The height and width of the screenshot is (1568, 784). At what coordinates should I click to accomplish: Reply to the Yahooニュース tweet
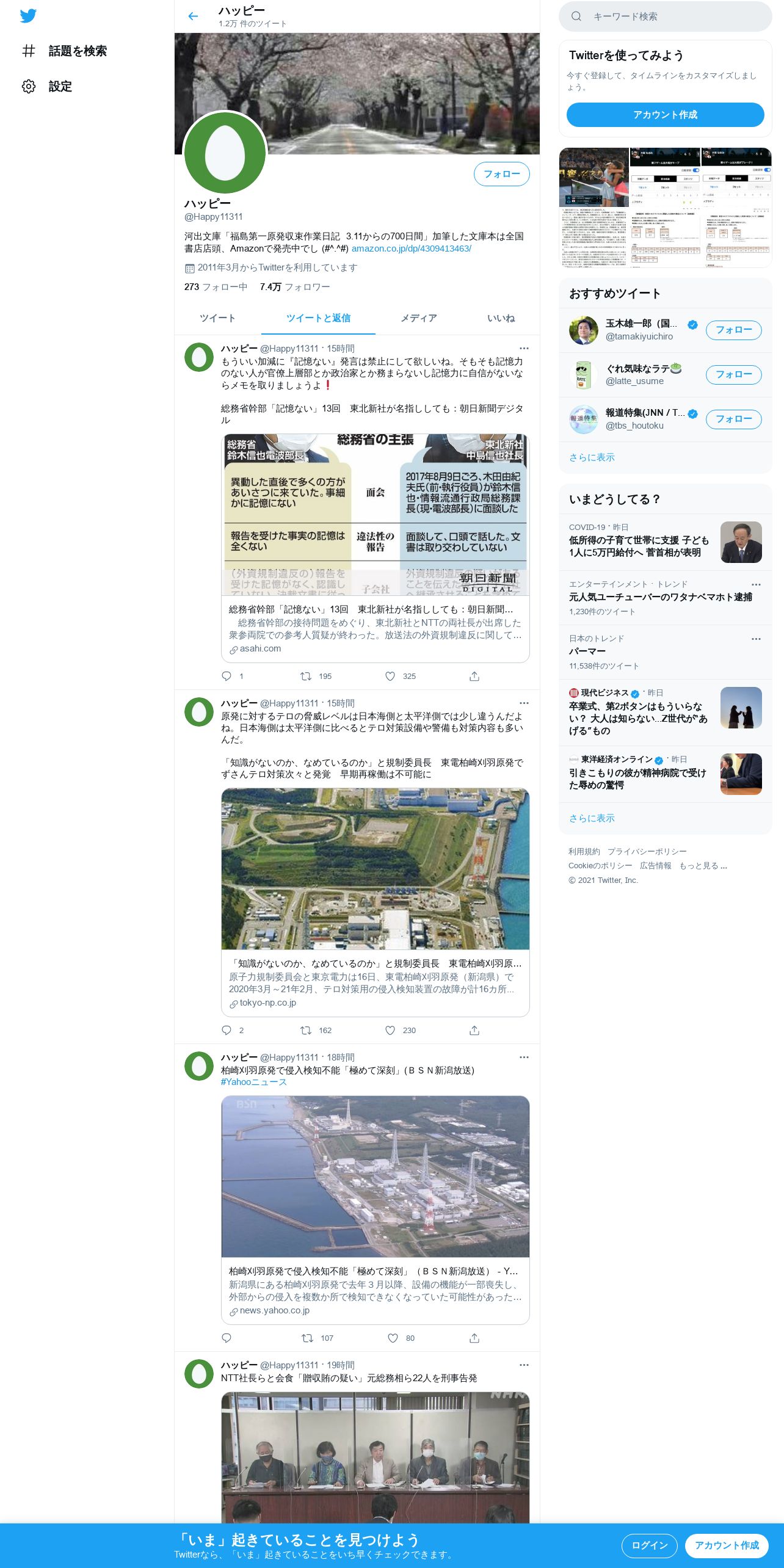tap(227, 1338)
